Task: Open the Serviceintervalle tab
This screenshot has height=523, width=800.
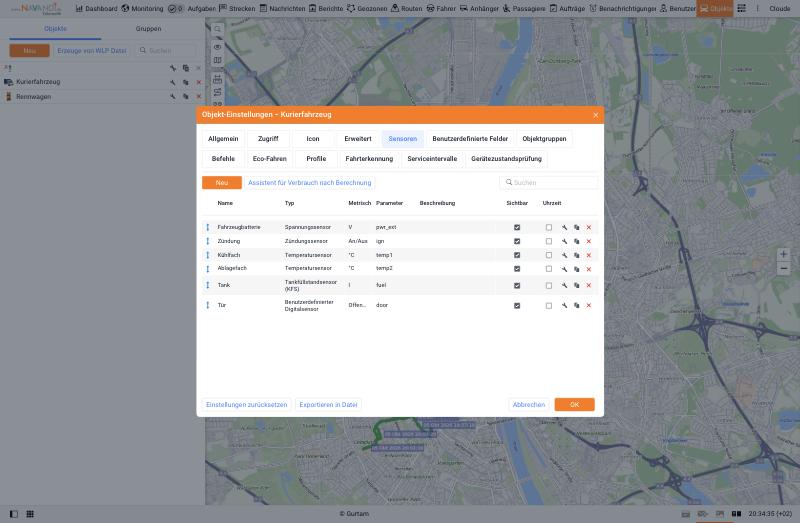Action: point(432,159)
